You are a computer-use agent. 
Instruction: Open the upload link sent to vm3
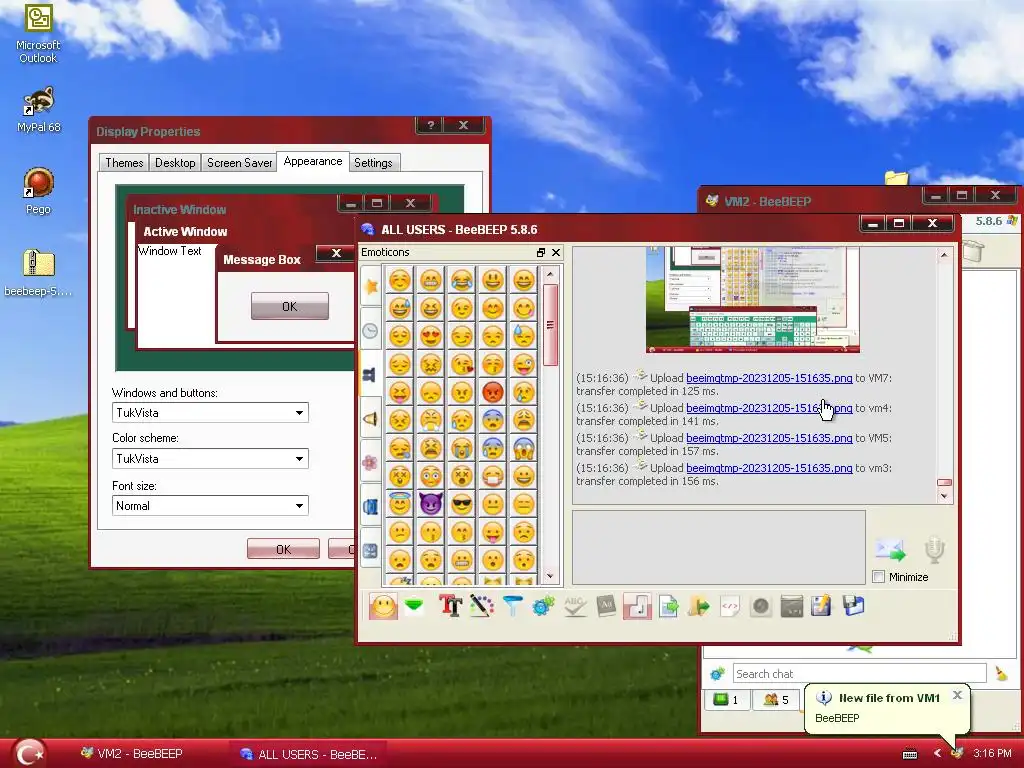point(769,468)
